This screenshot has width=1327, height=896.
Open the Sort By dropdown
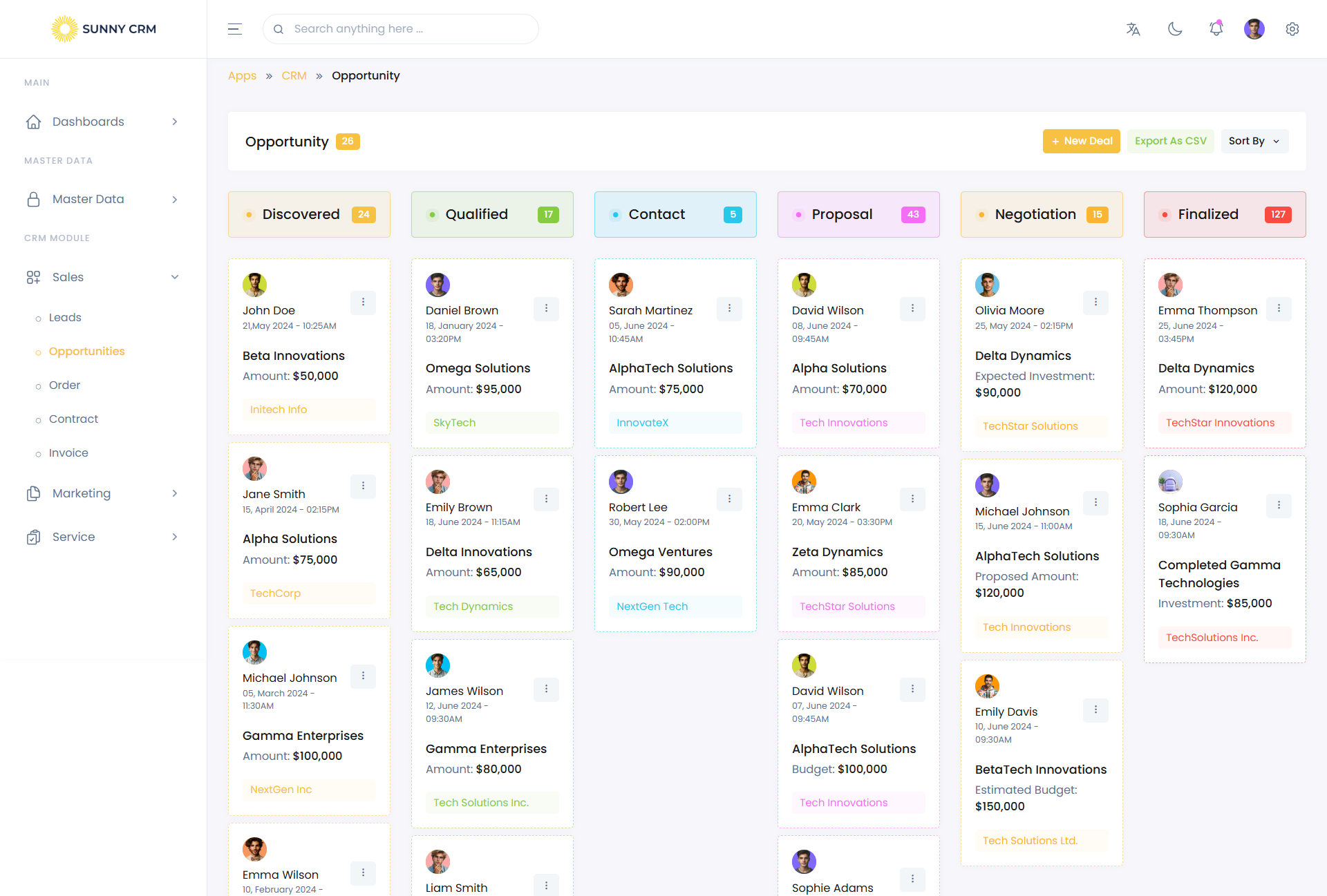click(x=1254, y=141)
